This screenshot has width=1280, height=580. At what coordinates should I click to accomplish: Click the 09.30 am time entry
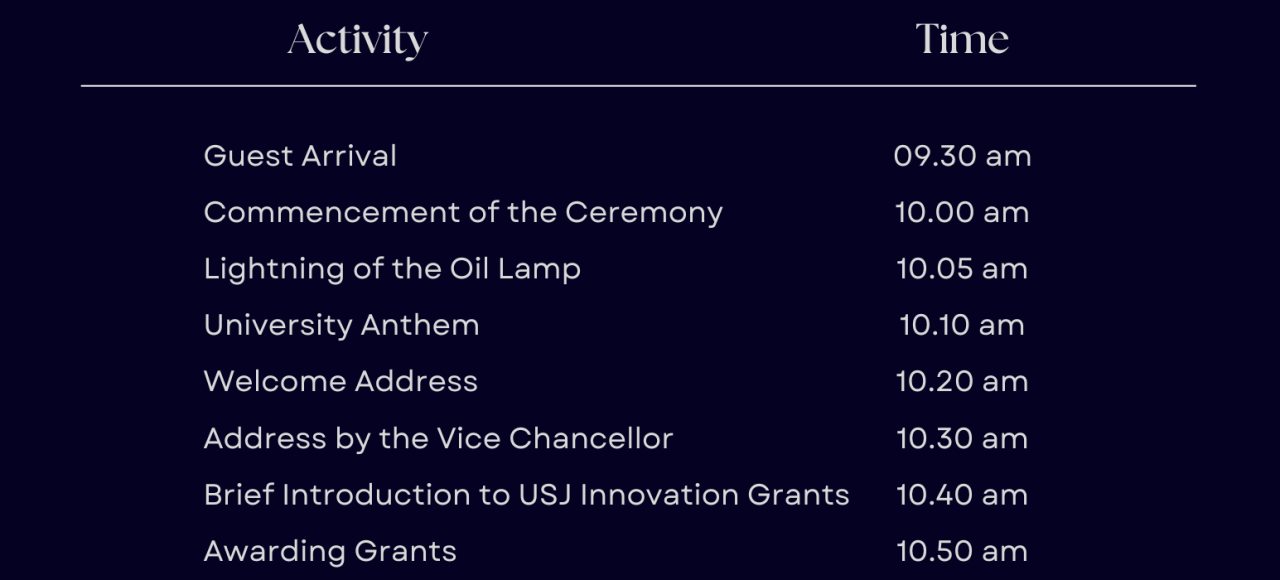point(962,156)
